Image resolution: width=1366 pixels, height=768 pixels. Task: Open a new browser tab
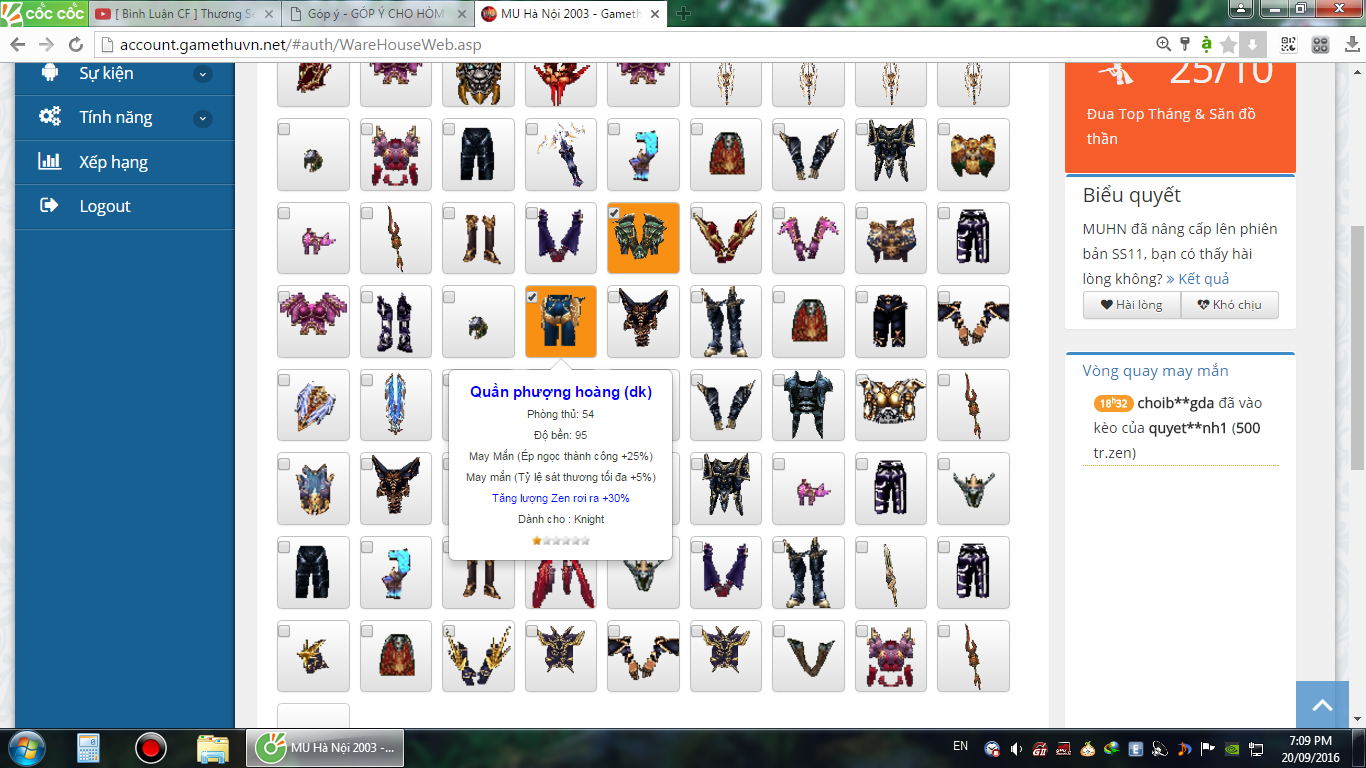(684, 14)
